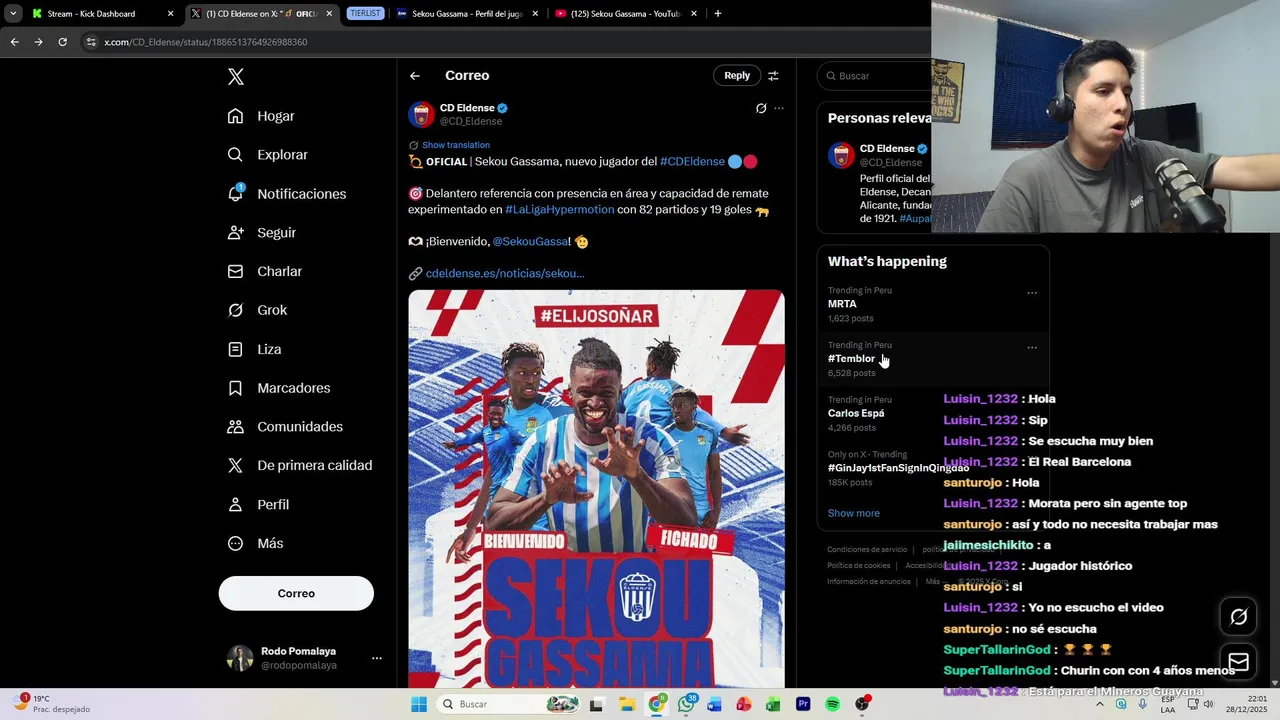The width and height of the screenshot is (1280, 720).
Task: Open Excel from the taskbar
Action: coord(773,704)
